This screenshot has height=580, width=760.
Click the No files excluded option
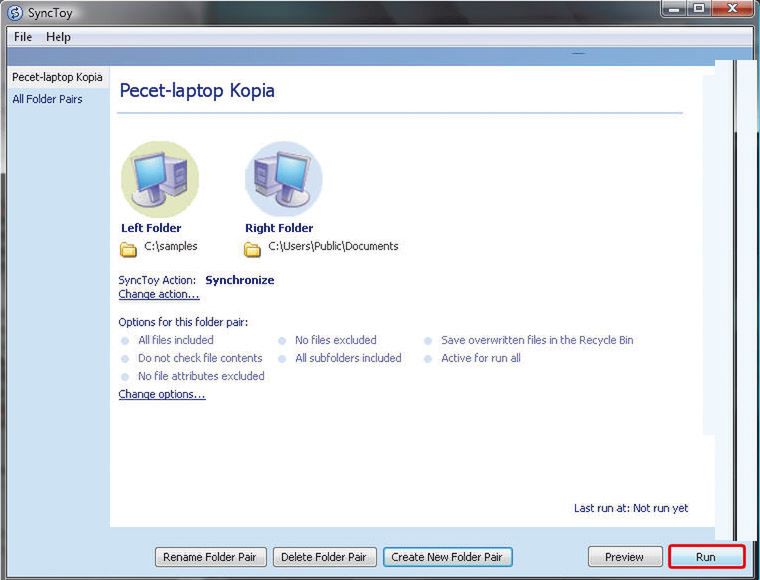[335, 340]
